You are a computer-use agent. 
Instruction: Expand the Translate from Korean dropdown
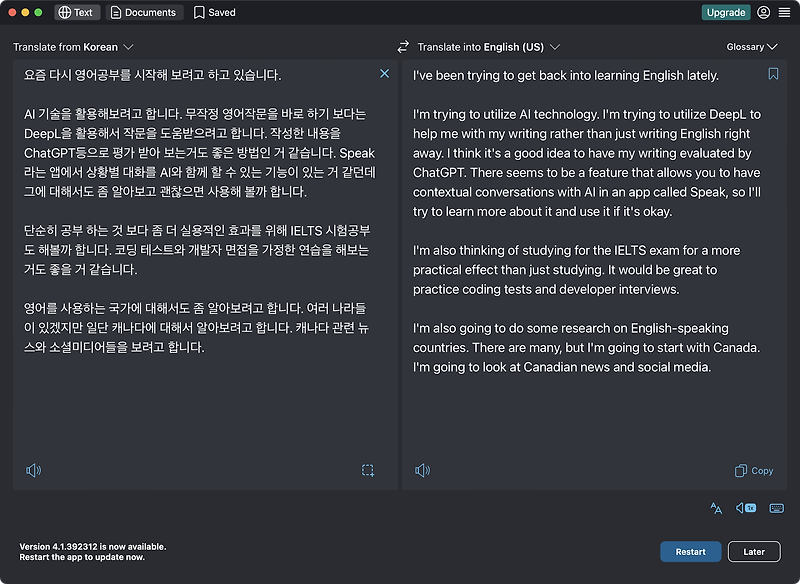point(73,47)
